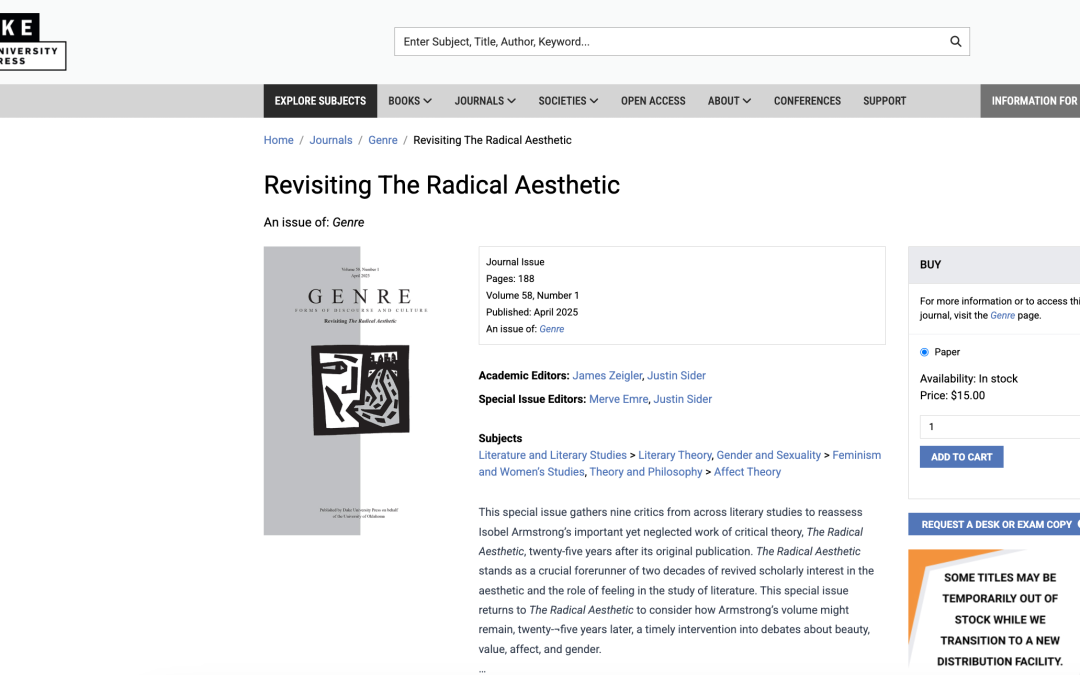Open the Journals dropdown menu
Screen dimensions: 1080x675
485,101
